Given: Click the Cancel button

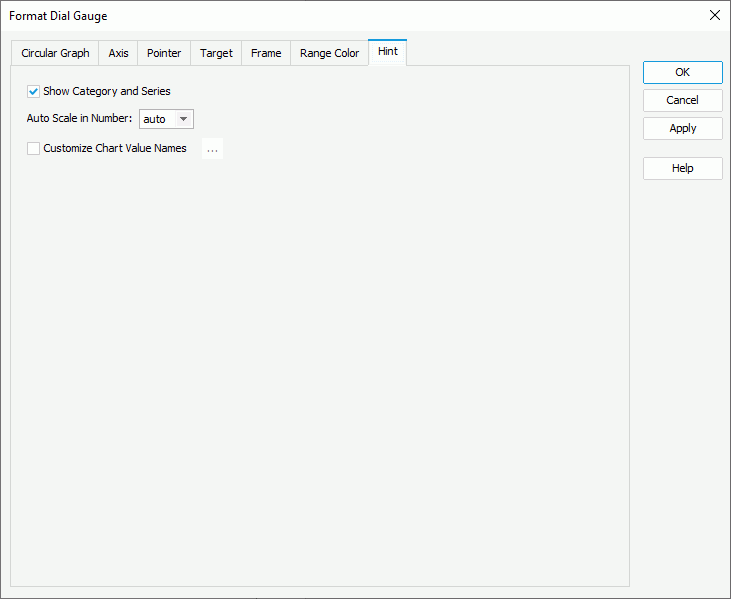Looking at the screenshot, I should (683, 100).
